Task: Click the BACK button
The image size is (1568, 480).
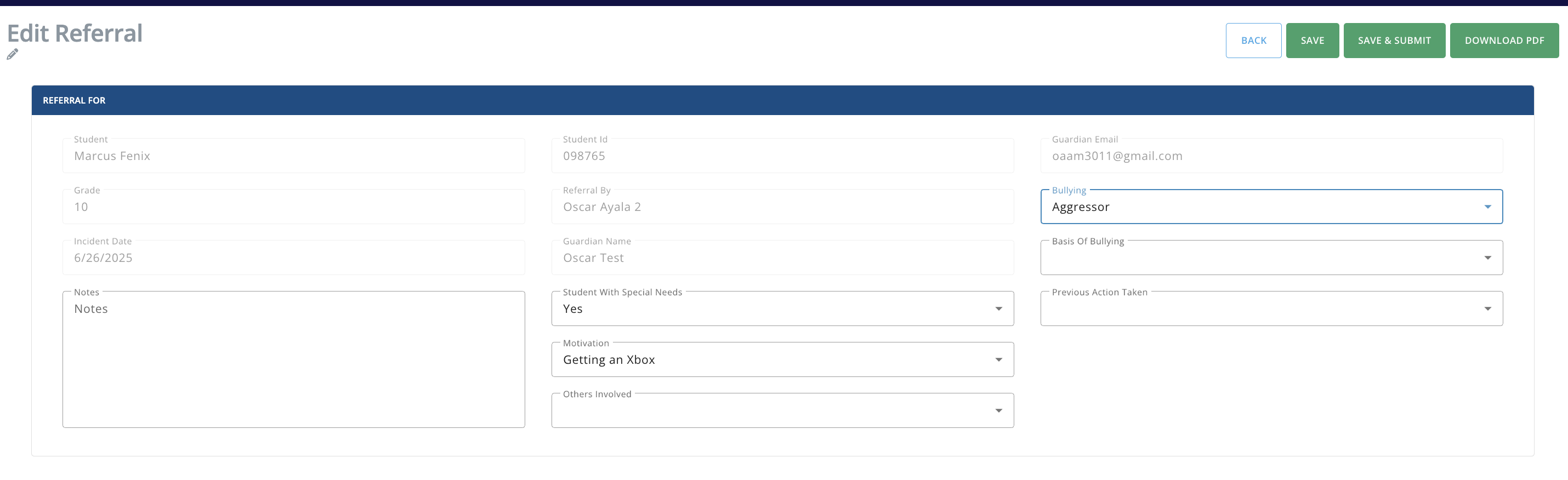Action: click(1253, 41)
